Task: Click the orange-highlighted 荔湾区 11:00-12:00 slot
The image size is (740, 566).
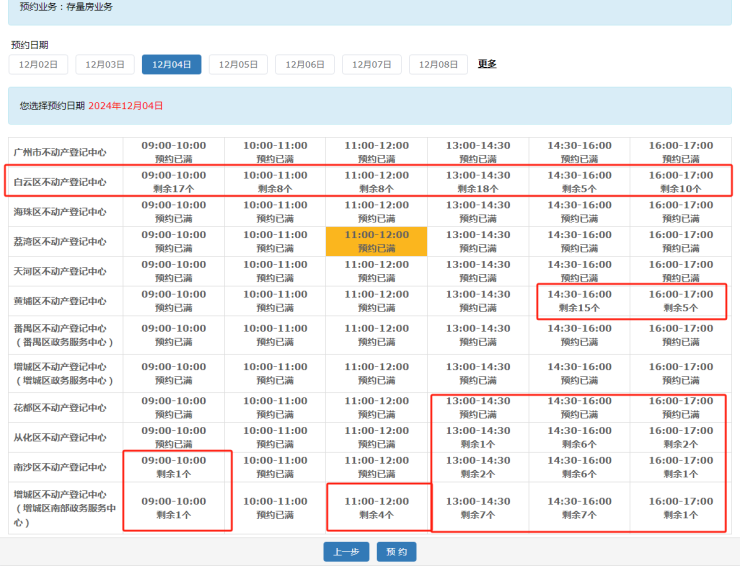Action: pyautogui.click(x=376, y=241)
